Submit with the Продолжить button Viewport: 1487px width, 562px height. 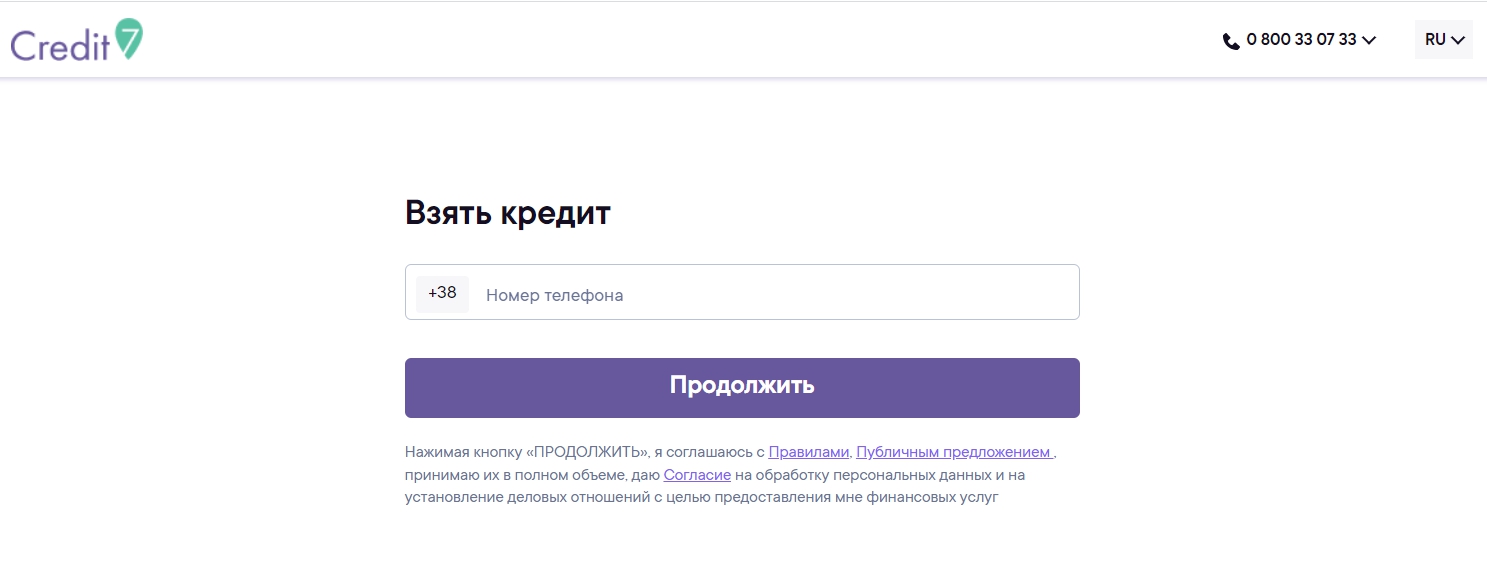click(x=742, y=387)
